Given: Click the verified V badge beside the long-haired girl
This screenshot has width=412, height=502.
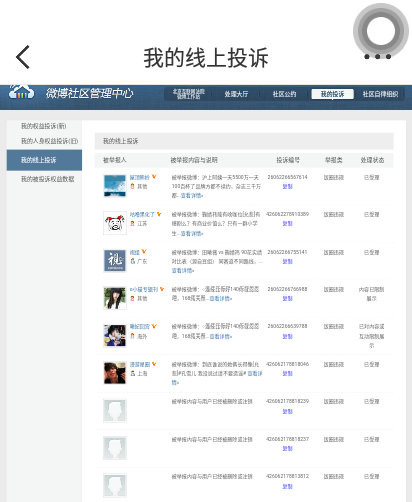Looking at the screenshot, I should [162, 289].
